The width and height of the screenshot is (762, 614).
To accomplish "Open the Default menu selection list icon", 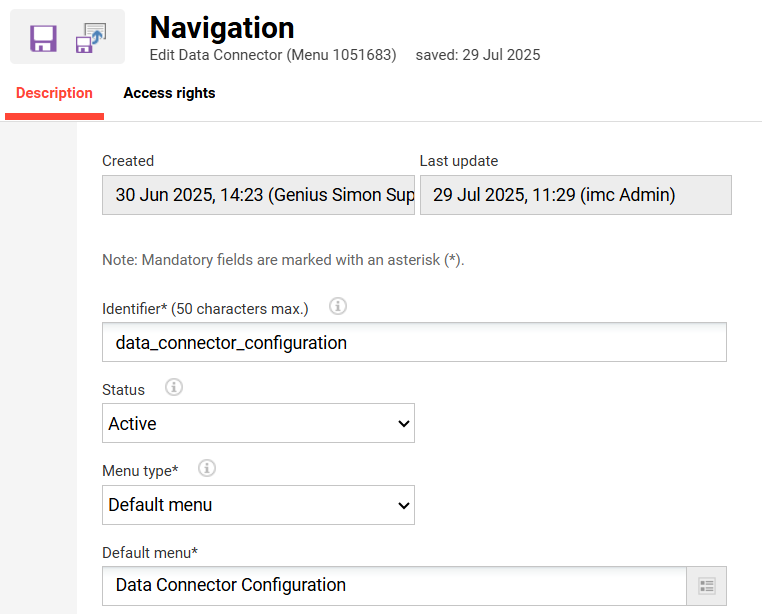I will pos(707,586).
